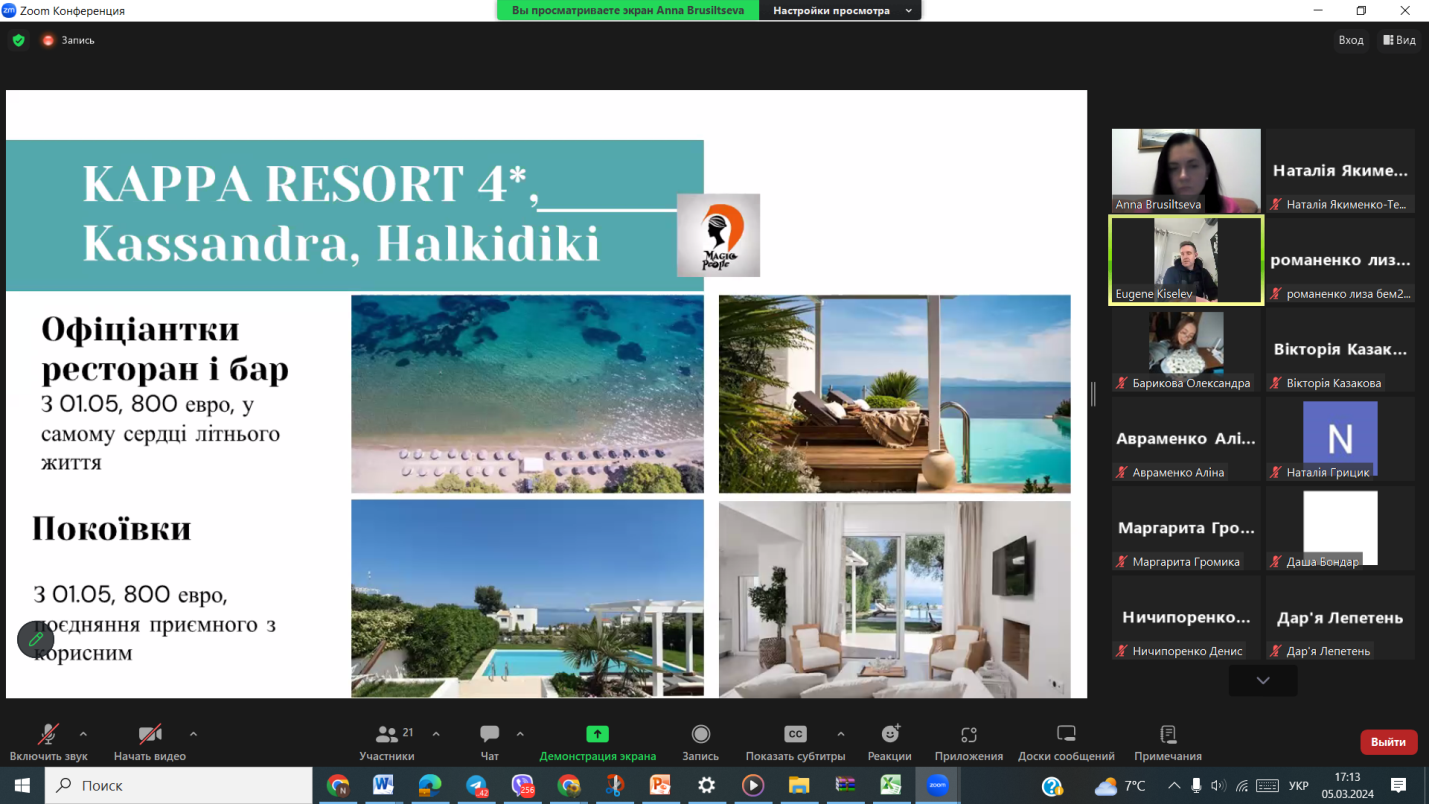
Task: Click the green banner naming Anna Brusiltseva's screen
Action: pyautogui.click(x=628, y=10)
